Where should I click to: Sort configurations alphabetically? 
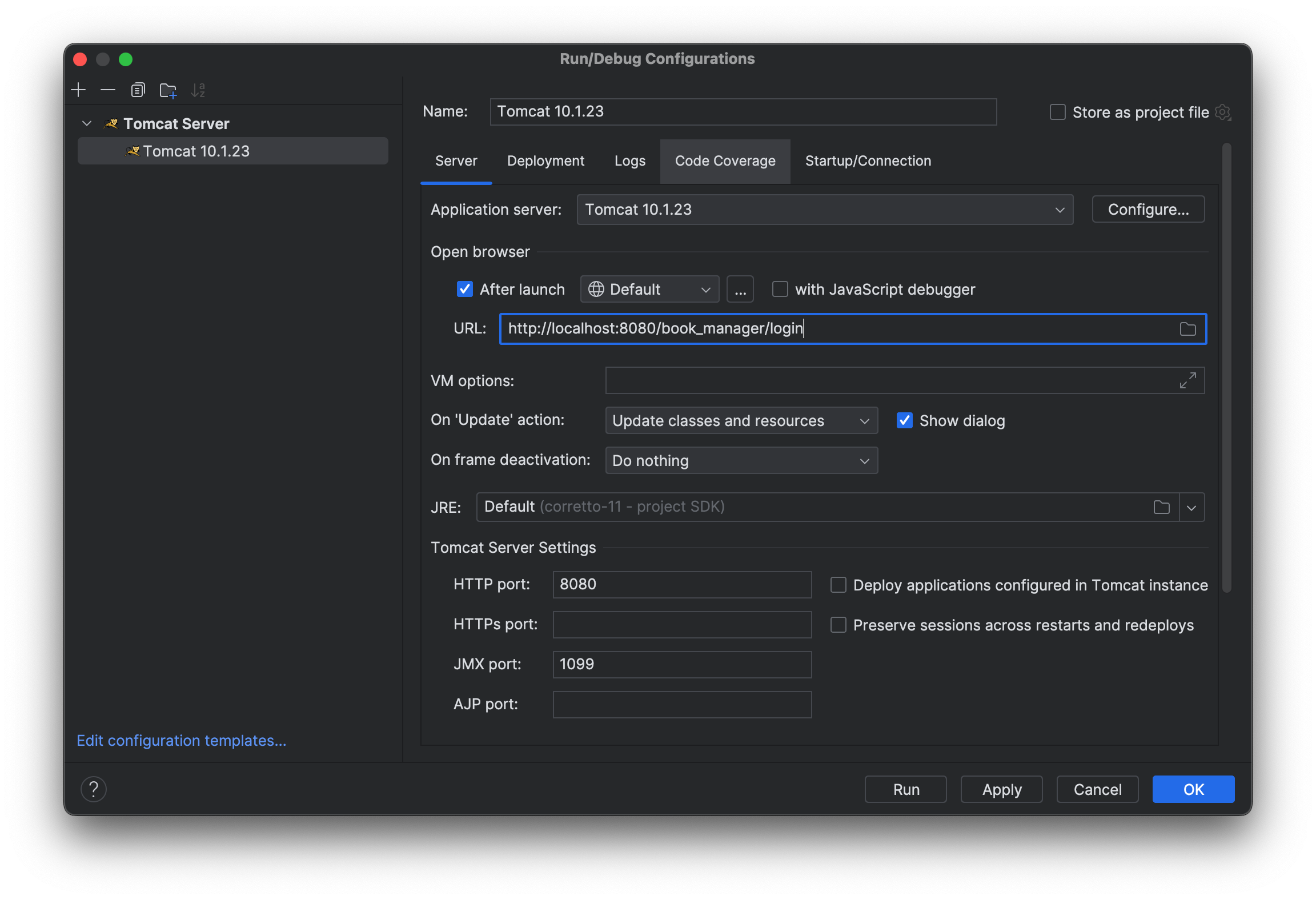coord(198,90)
